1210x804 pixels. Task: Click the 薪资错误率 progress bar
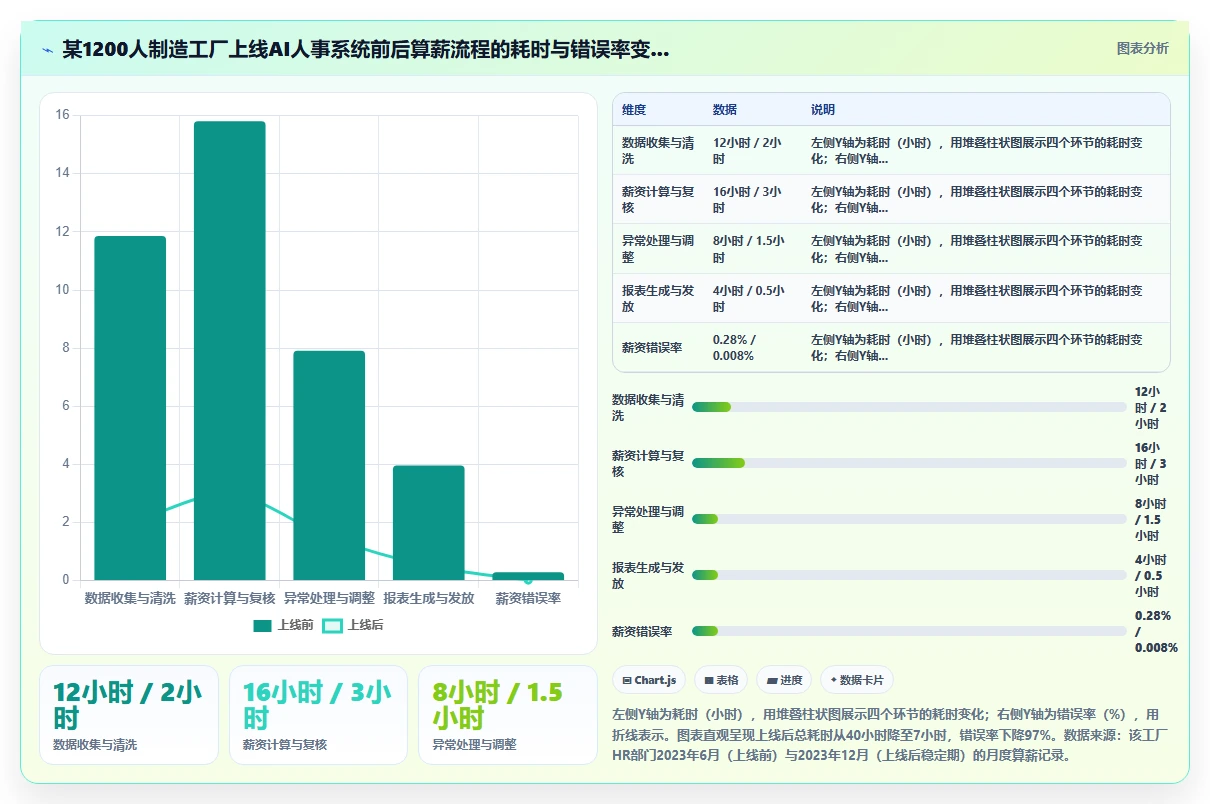click(909, 631)
